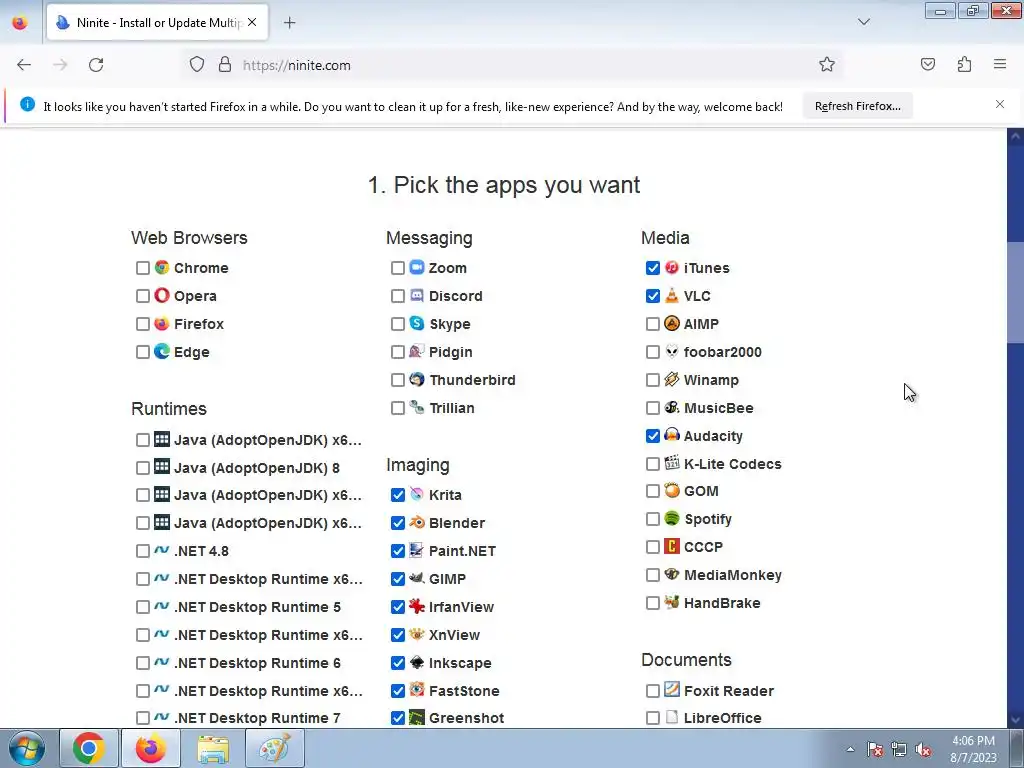This screenshot has width=1024, height=768.
Task: Click the Save to Pocket icon
Action: pos(927,64)
